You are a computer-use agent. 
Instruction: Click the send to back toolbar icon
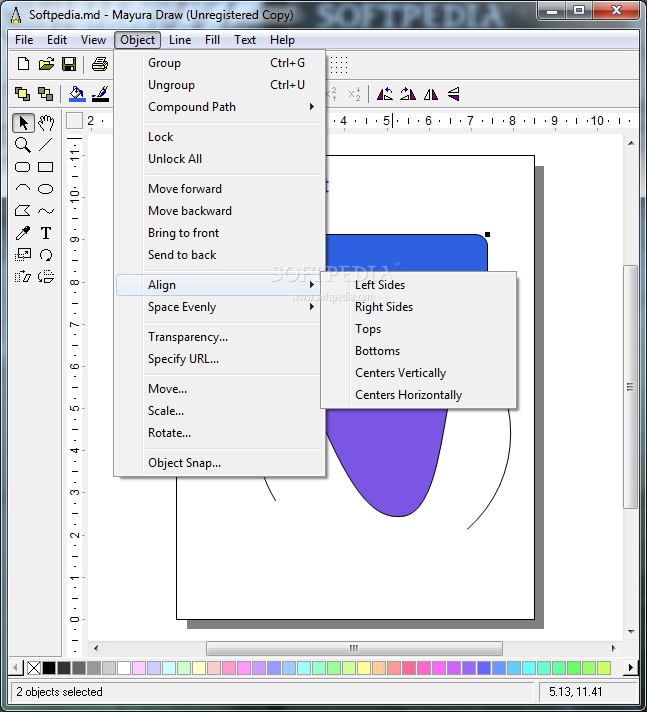[x=45, y=94]
